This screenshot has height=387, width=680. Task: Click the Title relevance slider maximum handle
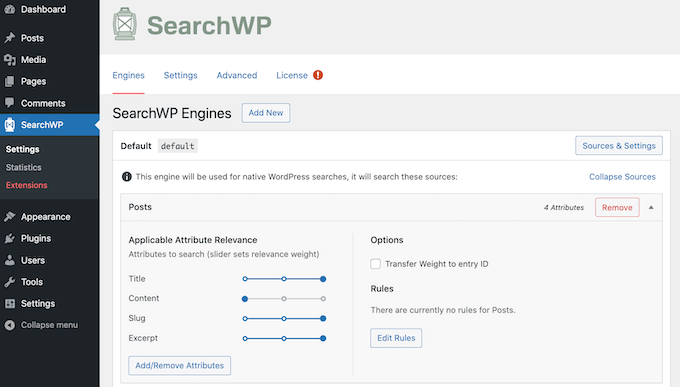click(323, 279)
